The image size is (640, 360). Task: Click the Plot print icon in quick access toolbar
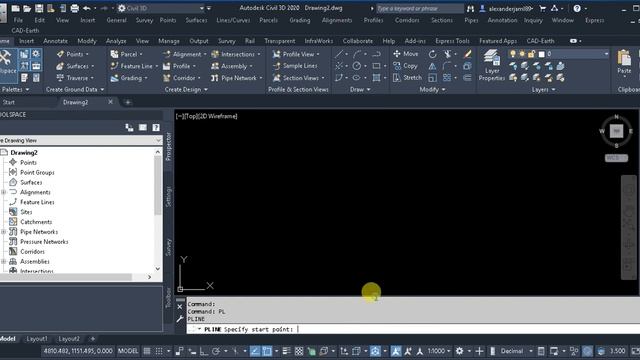pos(74,8)
